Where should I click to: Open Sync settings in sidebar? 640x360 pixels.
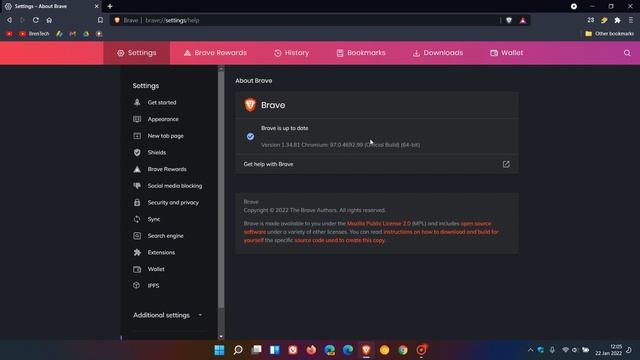(153, 219)
